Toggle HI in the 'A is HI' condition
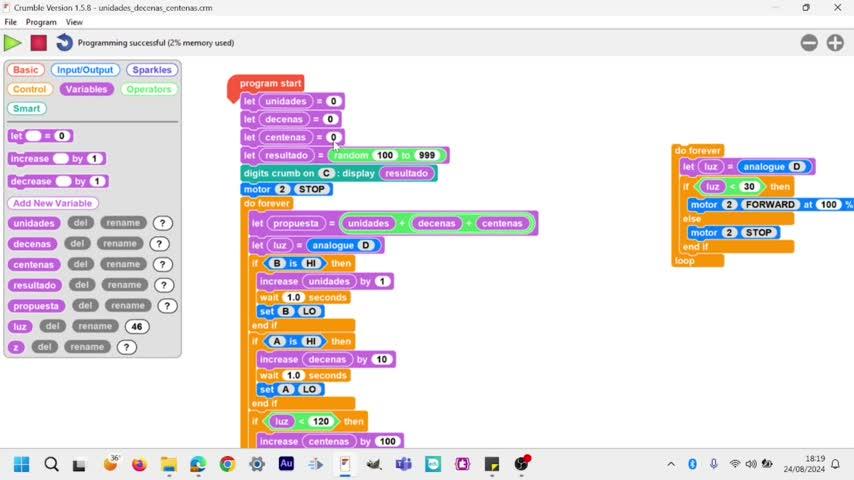This screenshot has height=480, width=854. (x=310, y=342)
